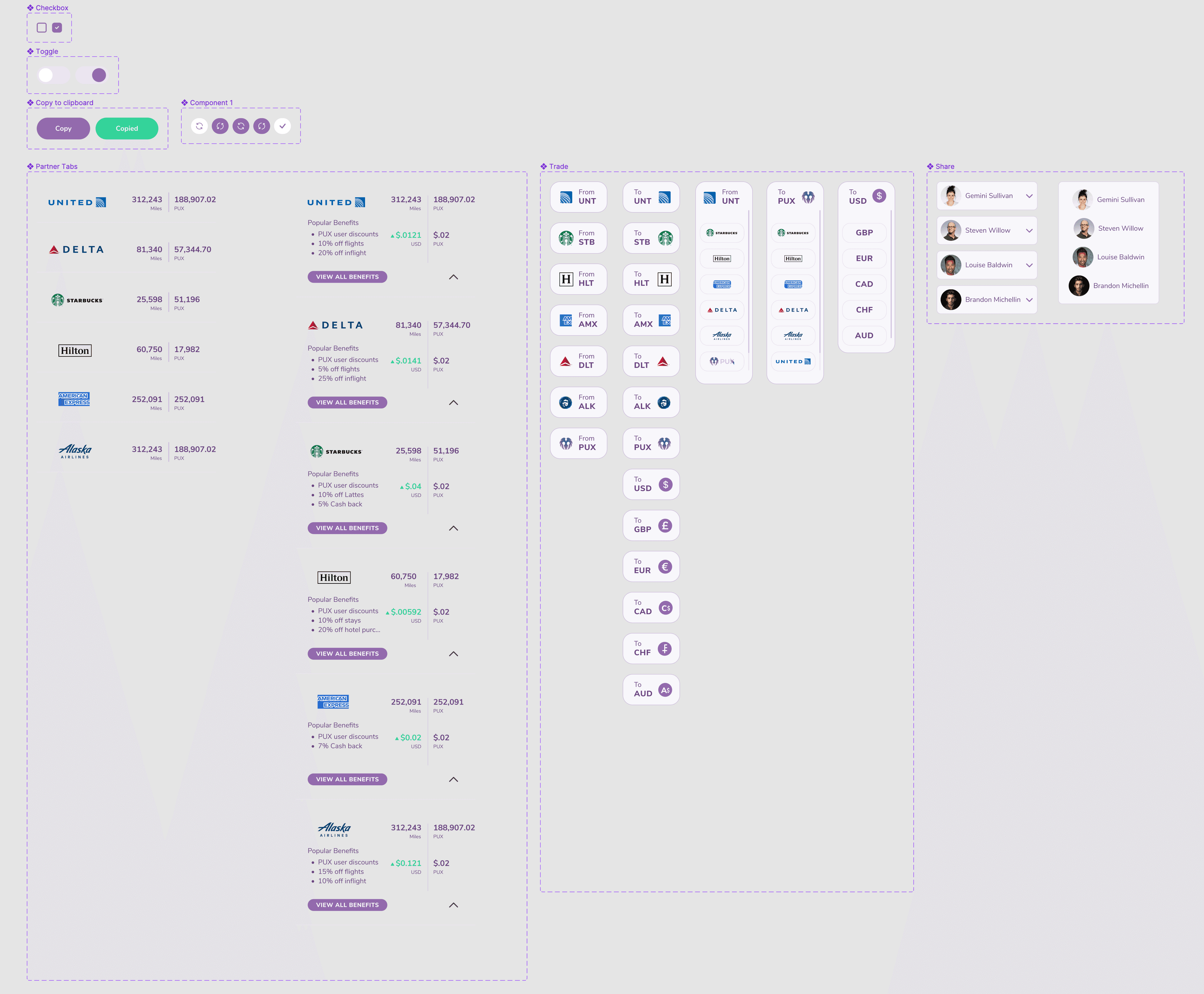Open the Gemini Sullivan dropdown chevron
1204x994 pixels.
(1029, 196)
